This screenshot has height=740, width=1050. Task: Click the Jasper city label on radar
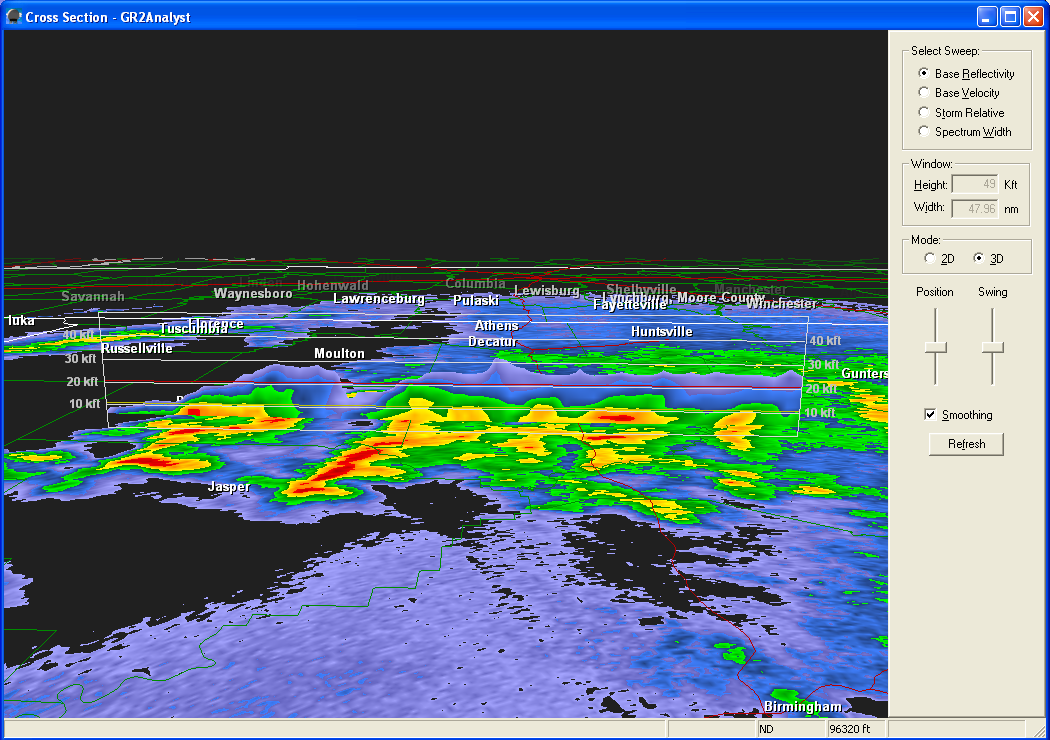[x=228, y=487]
